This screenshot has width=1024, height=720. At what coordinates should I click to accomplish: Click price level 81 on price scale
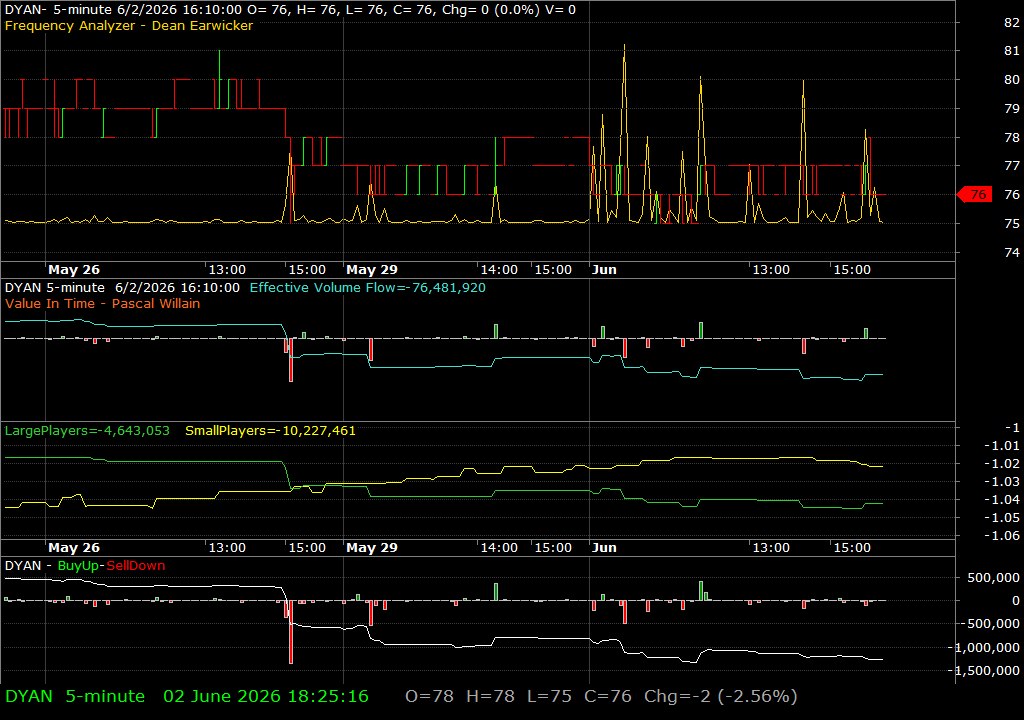pos(1012,50)
